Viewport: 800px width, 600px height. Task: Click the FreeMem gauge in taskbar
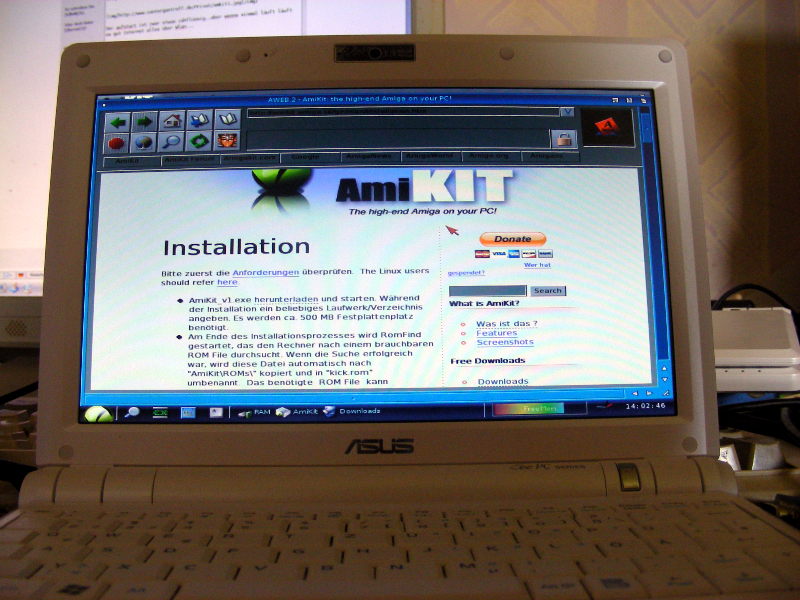539,409
